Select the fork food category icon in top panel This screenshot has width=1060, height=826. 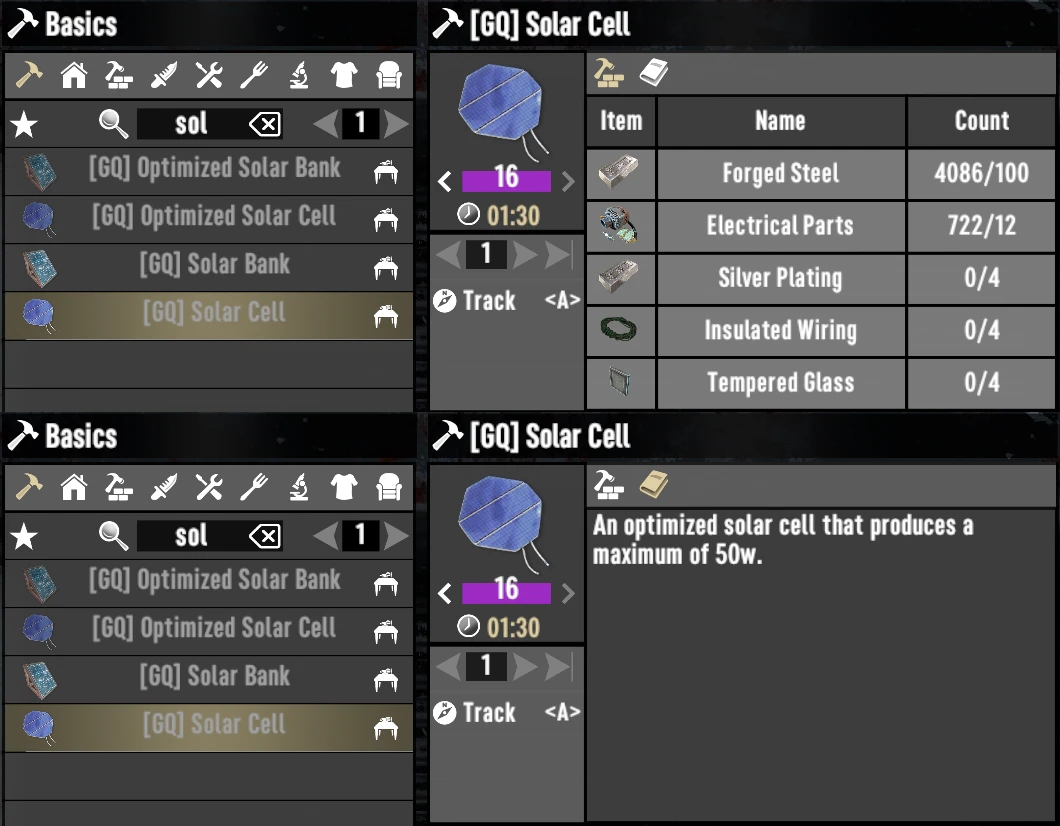pyautogui.click(x=254, y=75)
